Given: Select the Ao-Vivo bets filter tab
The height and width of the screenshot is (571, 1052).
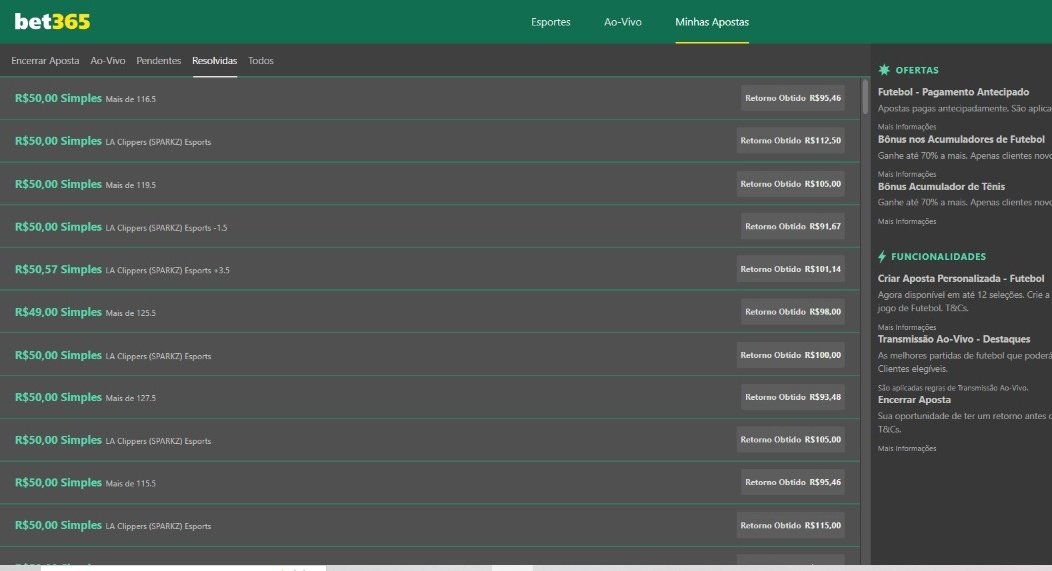Looking at the screenshot, I should pos(108,60).
